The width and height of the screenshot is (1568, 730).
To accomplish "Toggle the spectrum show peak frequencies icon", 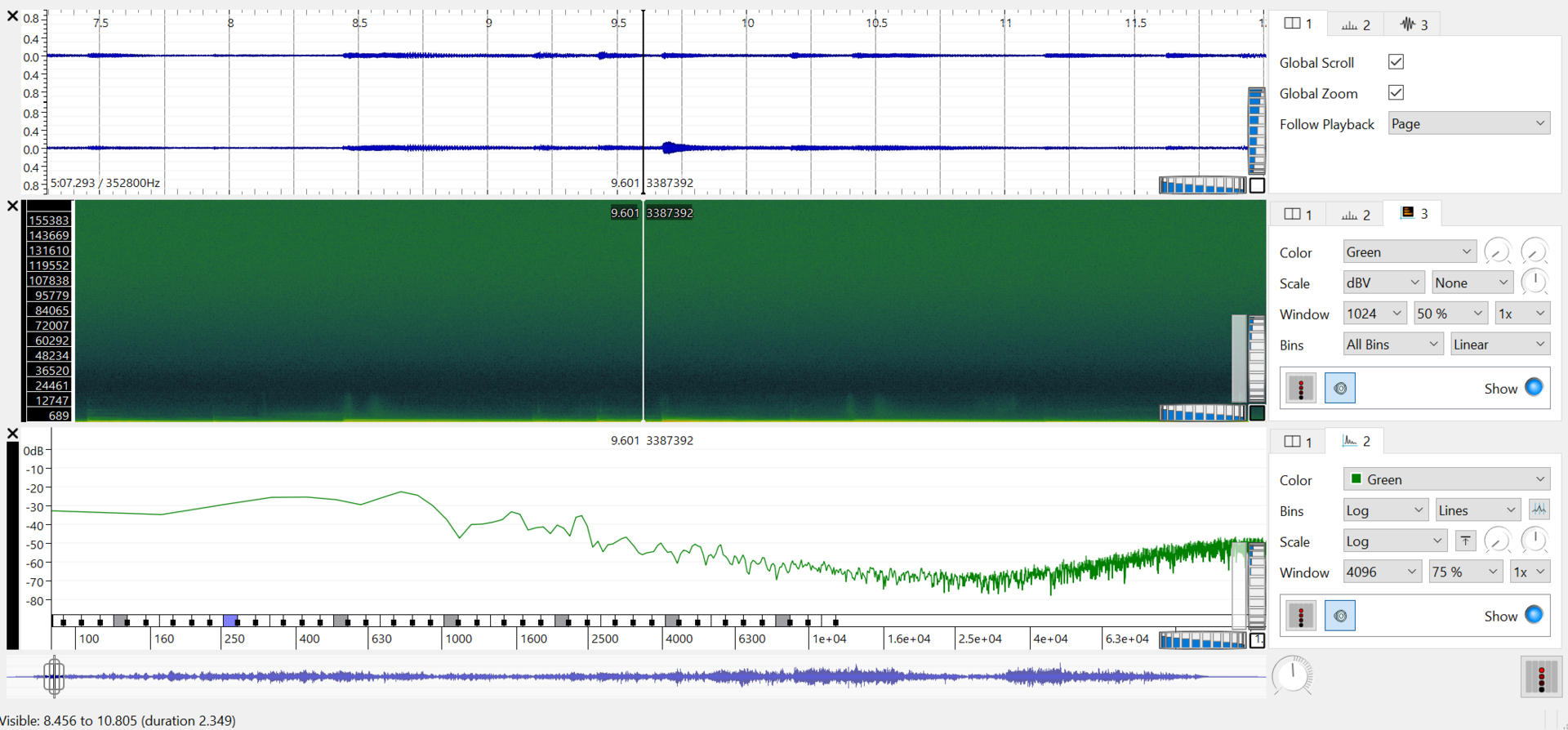I will pyautogui.click(x=1539, y=510).
